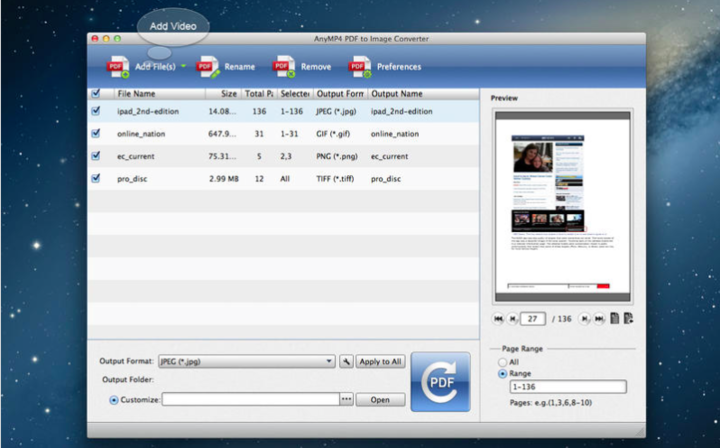The image size is (720, 448).
Task: Sort by the File Name column header
Action: tap(159, 94)
